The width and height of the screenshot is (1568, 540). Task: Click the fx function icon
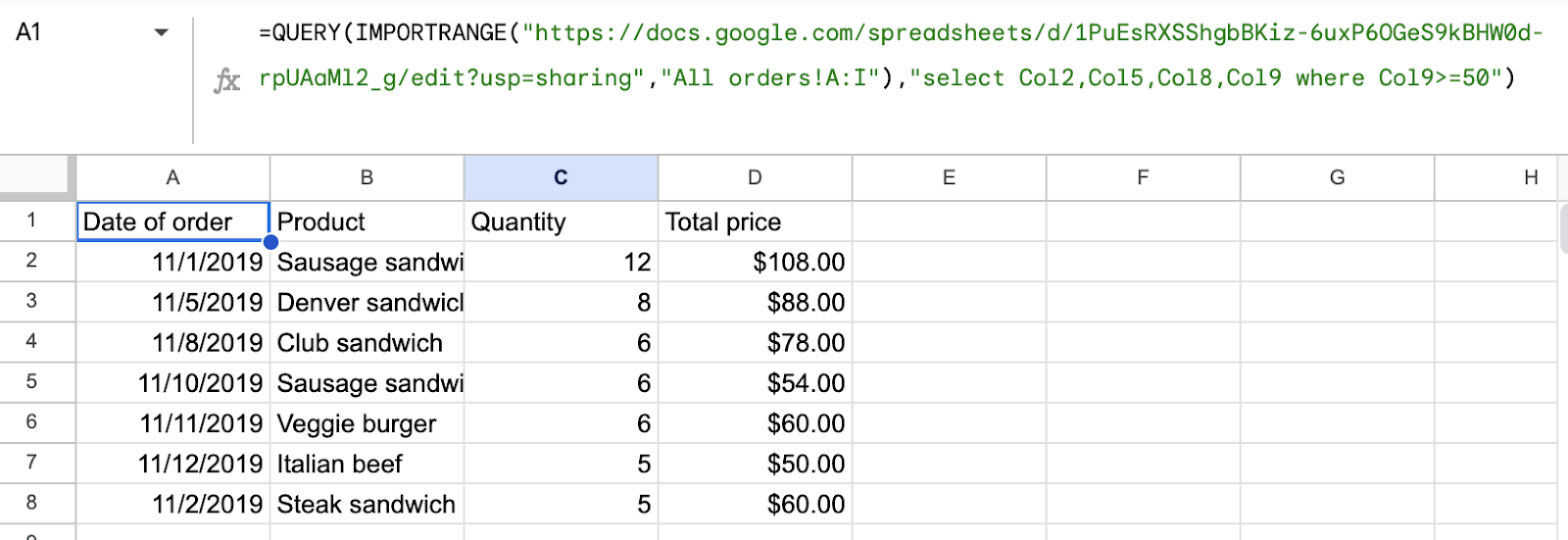tap(226, 80)
